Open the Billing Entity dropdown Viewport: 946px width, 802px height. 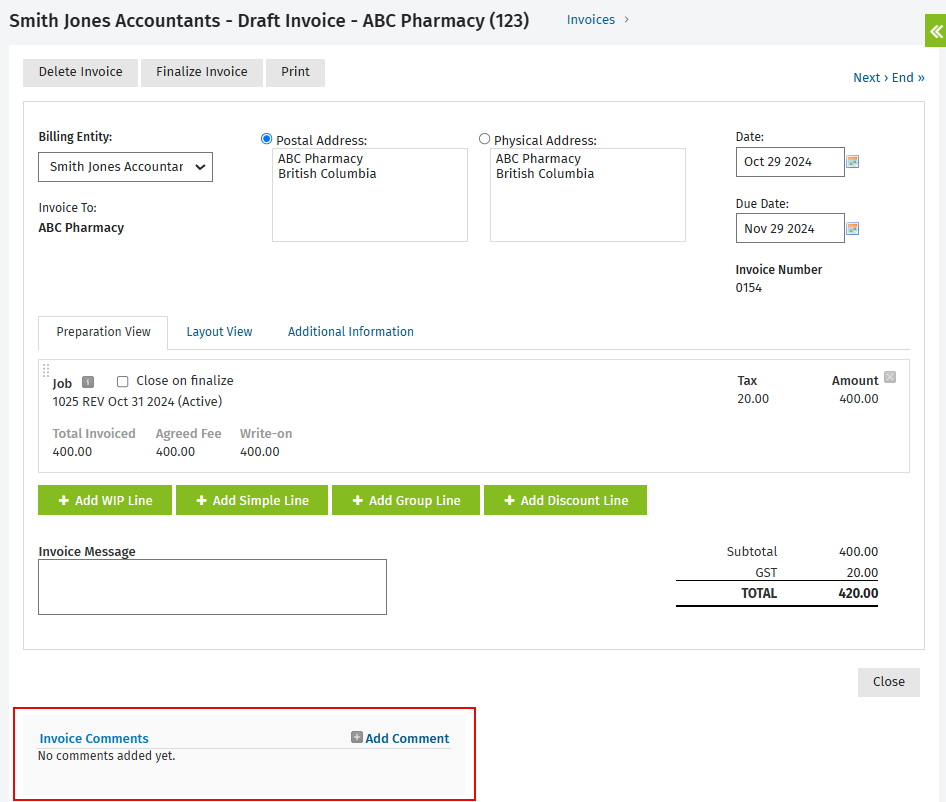click(125, 167)
